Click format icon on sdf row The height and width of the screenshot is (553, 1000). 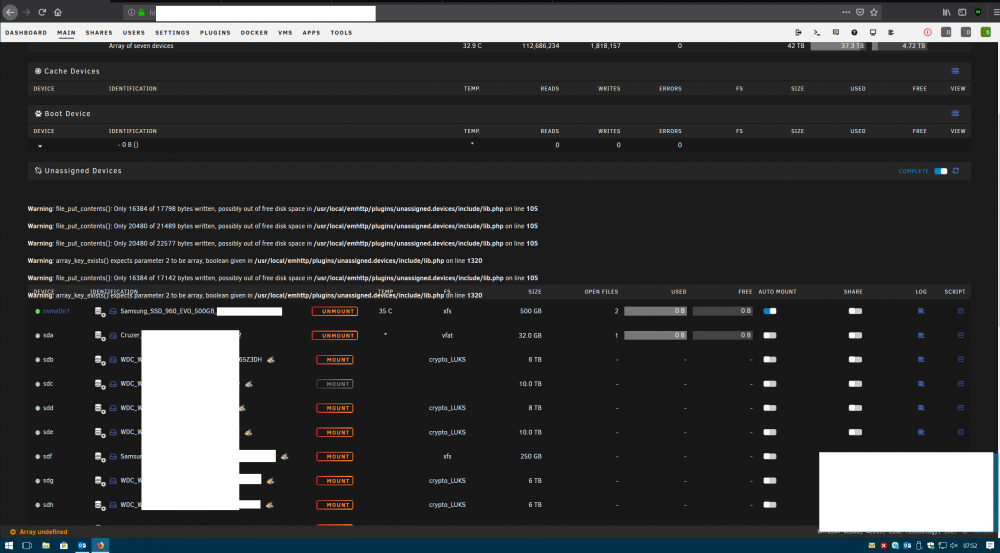pos(284,457)
